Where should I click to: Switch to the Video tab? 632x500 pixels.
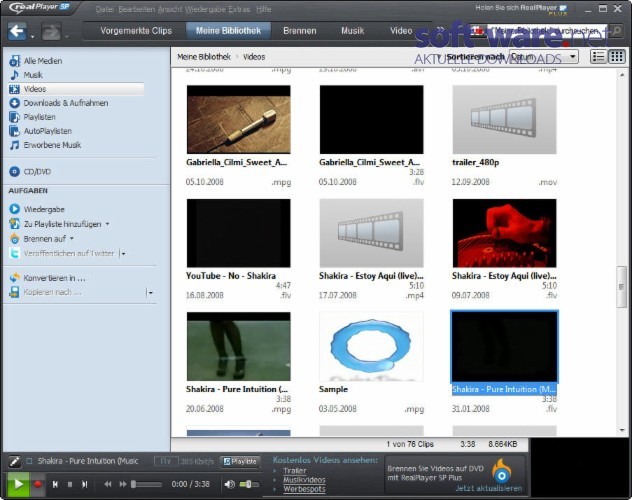coord(401,31)
